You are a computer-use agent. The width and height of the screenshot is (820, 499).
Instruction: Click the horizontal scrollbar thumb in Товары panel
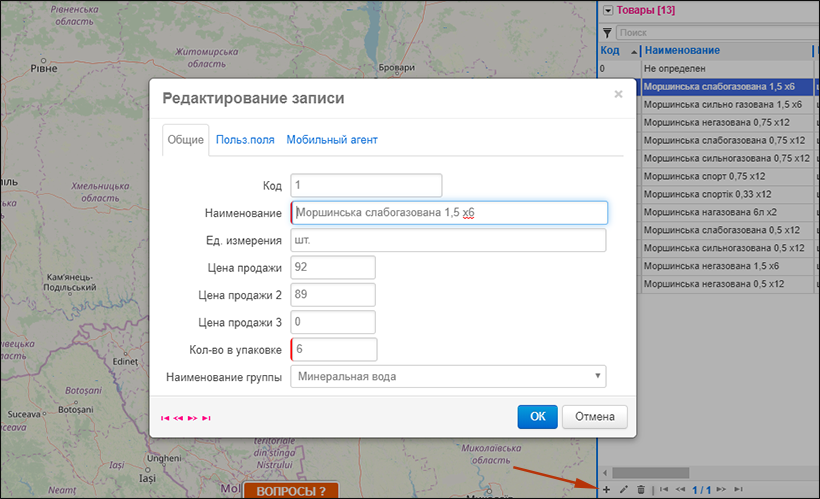pos(651,473)
